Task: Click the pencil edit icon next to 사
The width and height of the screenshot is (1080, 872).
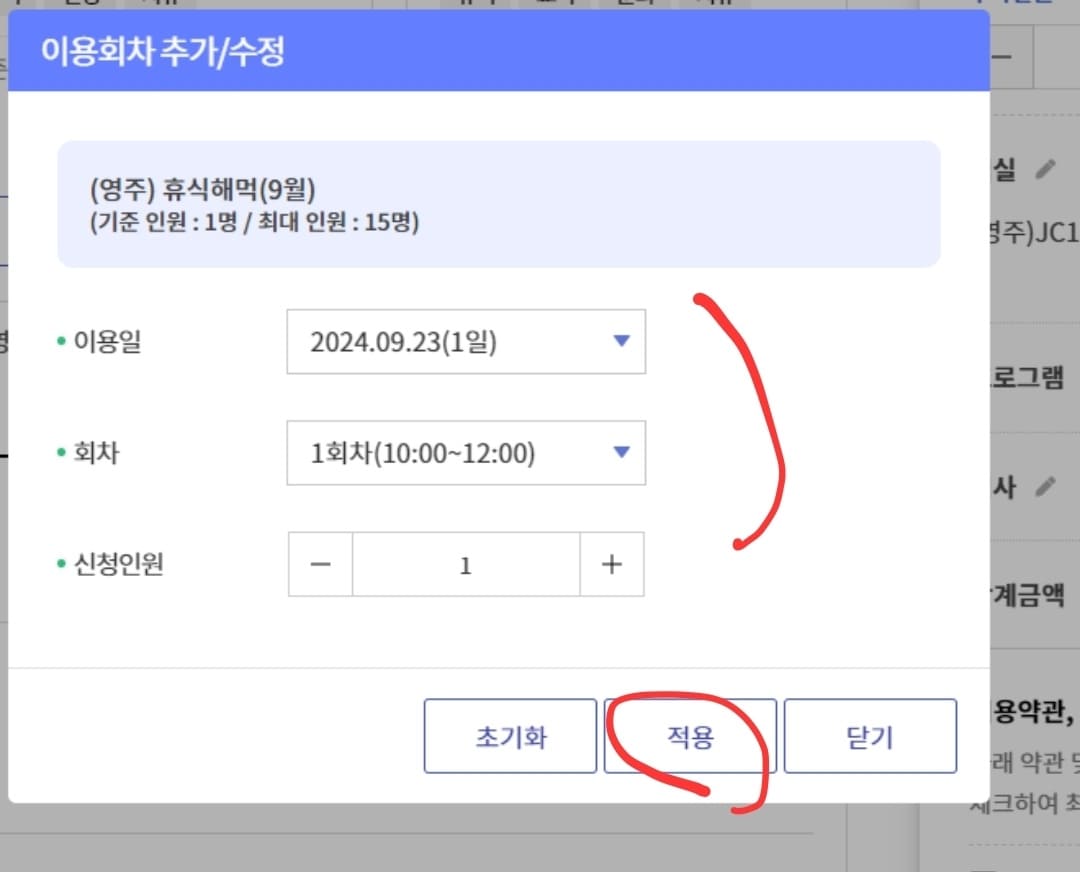Action: click(1048, 487)
